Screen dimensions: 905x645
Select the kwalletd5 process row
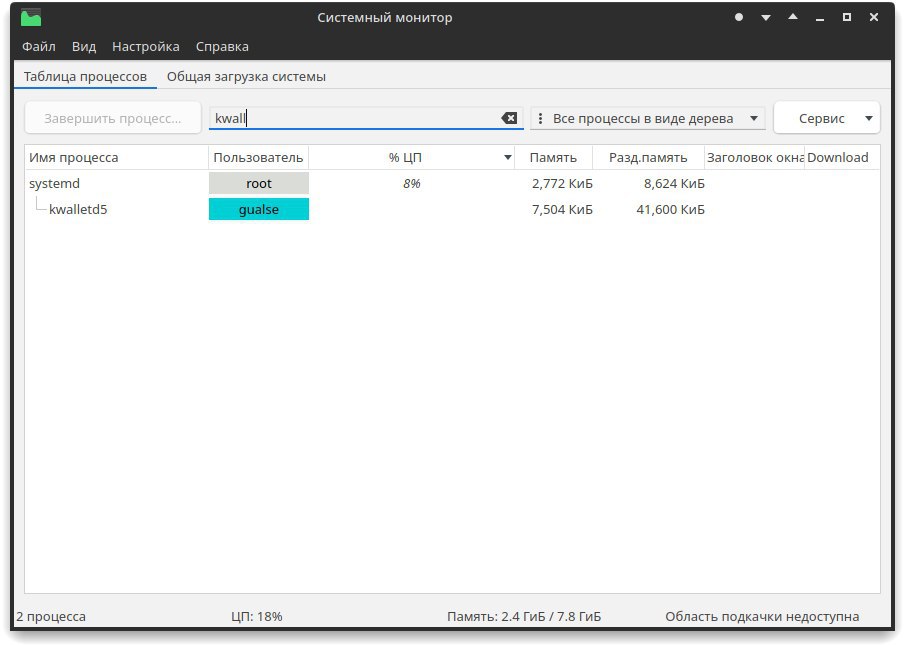(452, 209)
